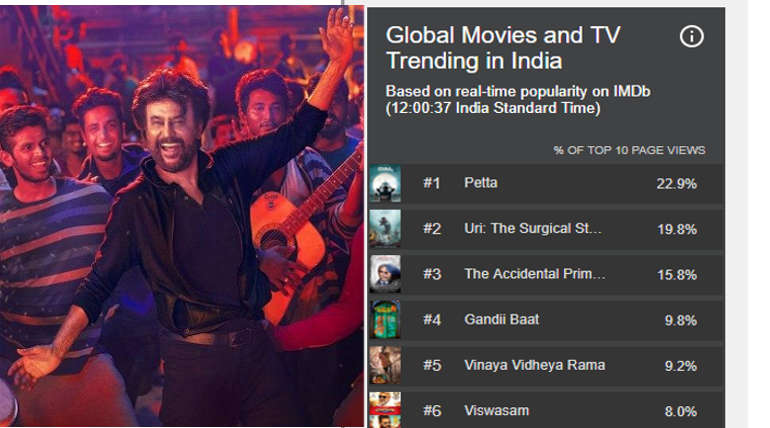Select the Gandii Baat title link
This screenshot has width=770, height=428.
[501, 319]
